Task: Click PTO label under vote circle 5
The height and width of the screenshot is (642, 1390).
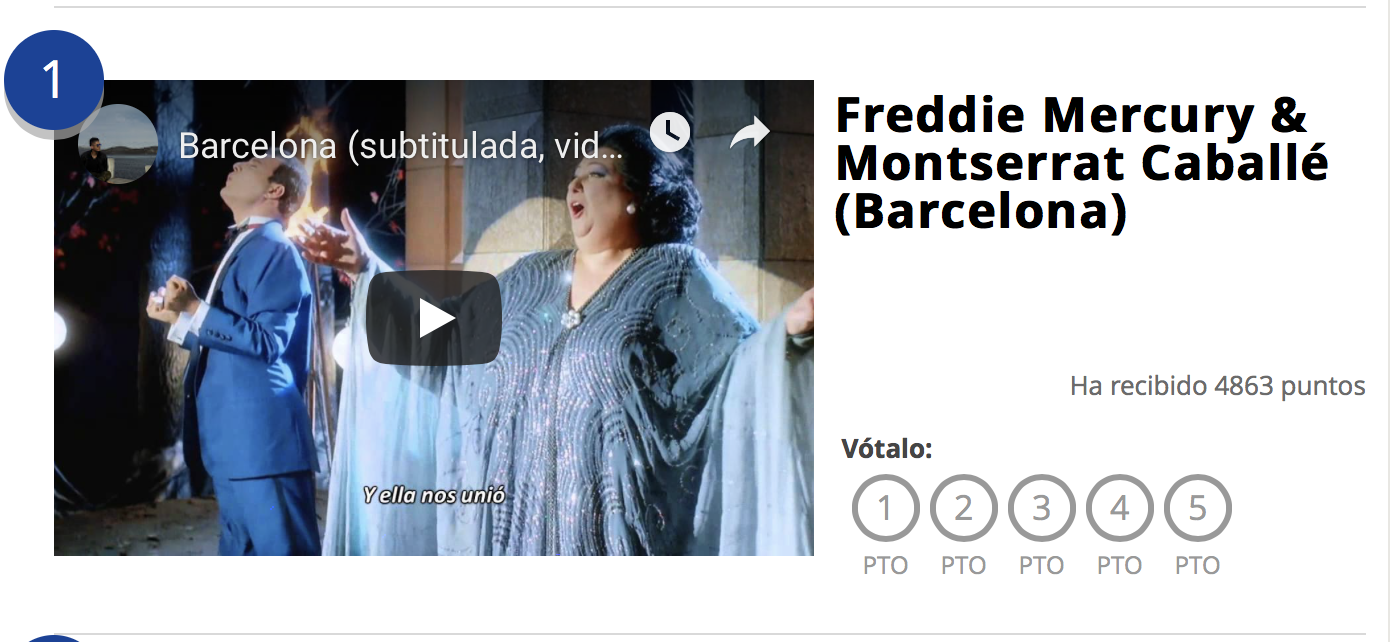Action: 1197,566
